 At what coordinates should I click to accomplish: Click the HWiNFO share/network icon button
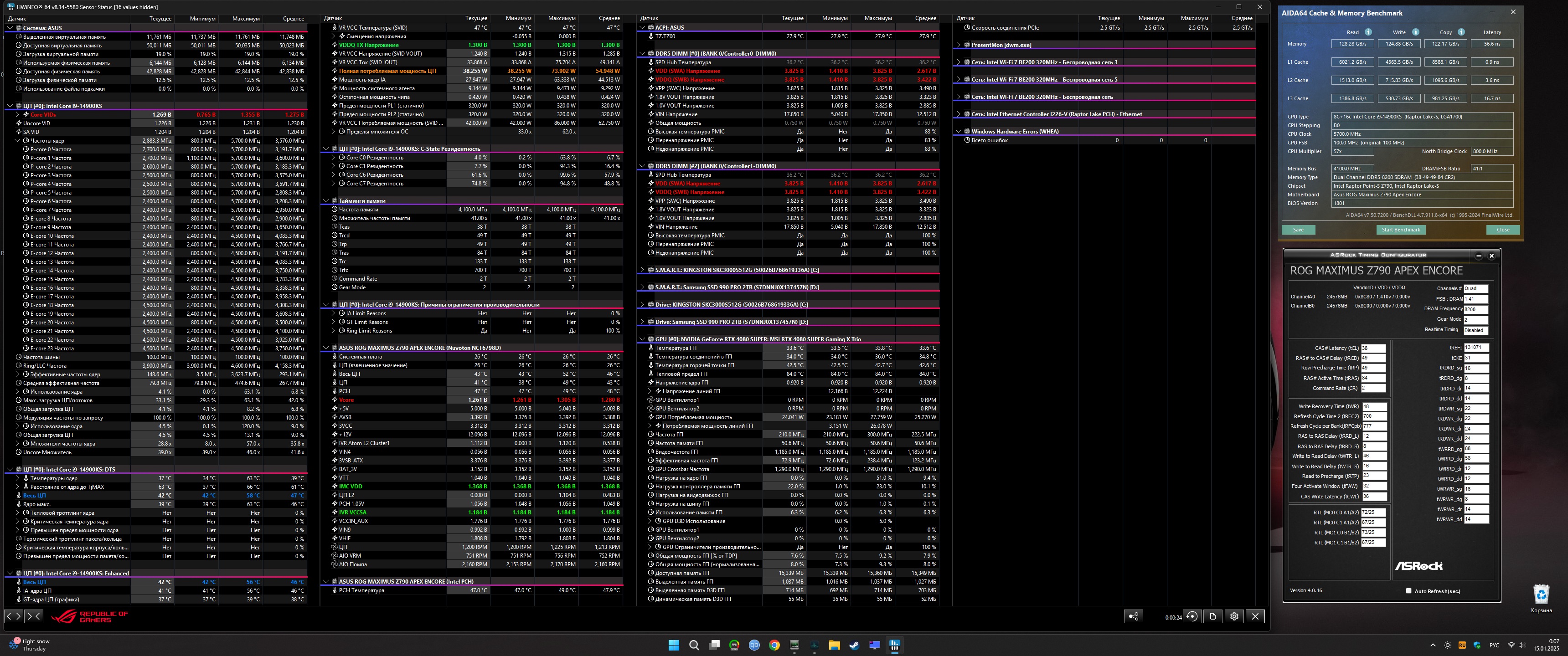(x=1133, y=616)
